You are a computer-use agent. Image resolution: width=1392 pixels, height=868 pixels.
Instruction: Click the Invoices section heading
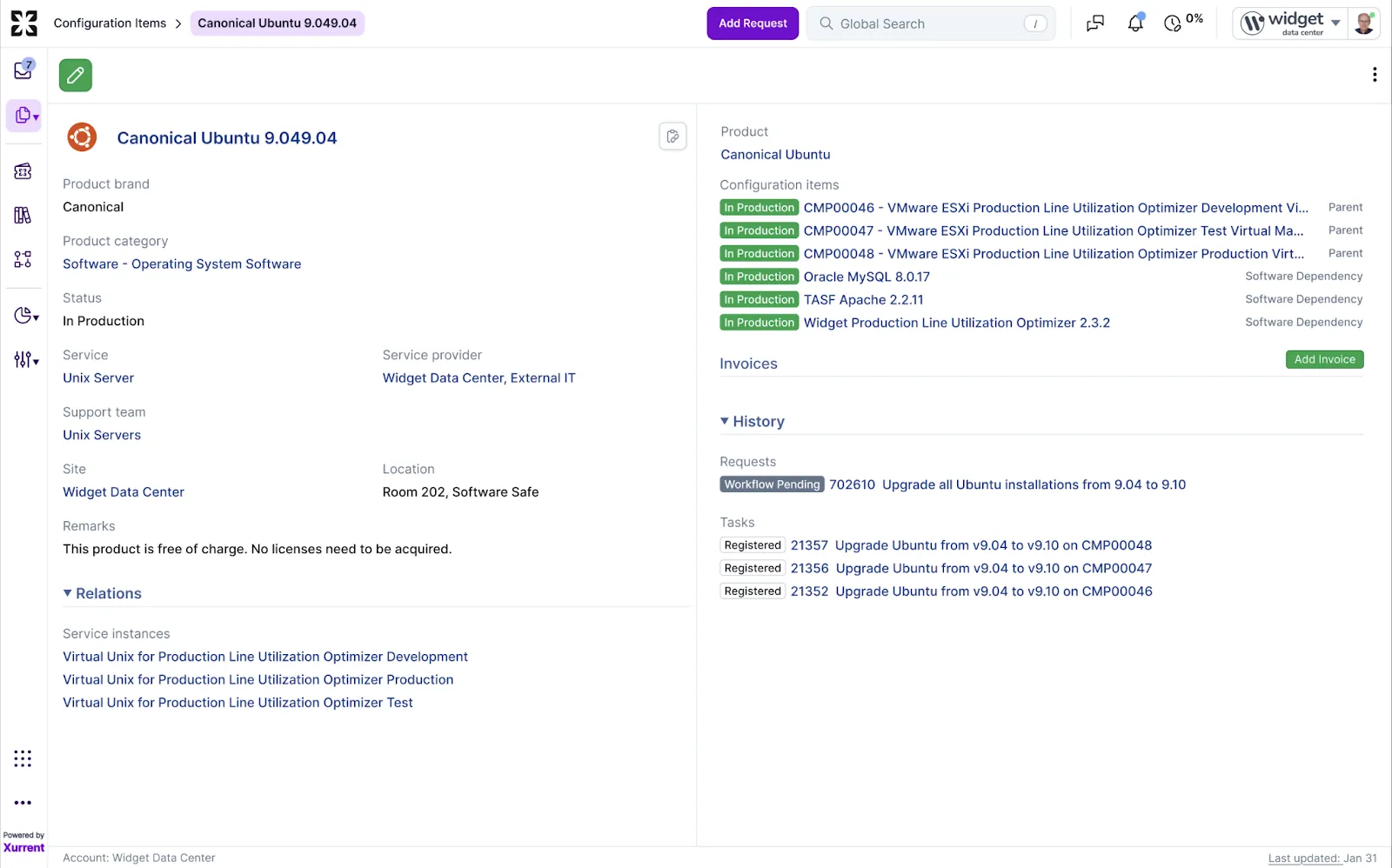pyautogui.click(x=748, y=364)
